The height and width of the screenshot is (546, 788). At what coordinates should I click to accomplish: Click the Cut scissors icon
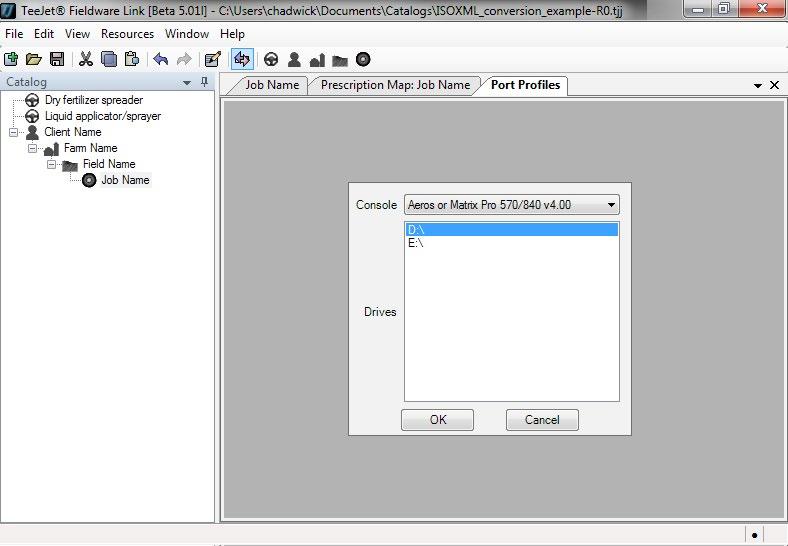[86, 59]
